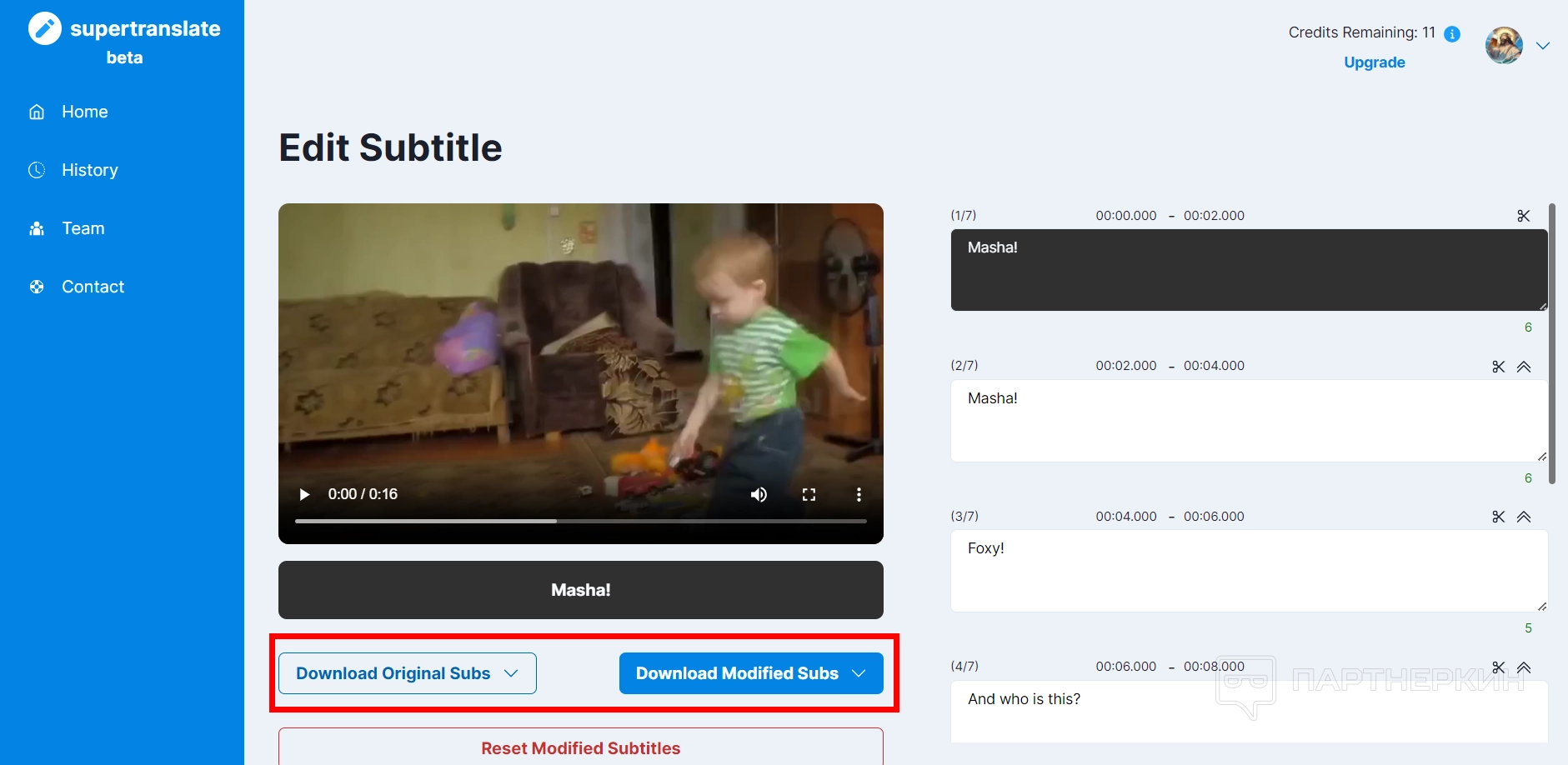Click the Home house icon

pyautogui.click(x=37, y=112)
